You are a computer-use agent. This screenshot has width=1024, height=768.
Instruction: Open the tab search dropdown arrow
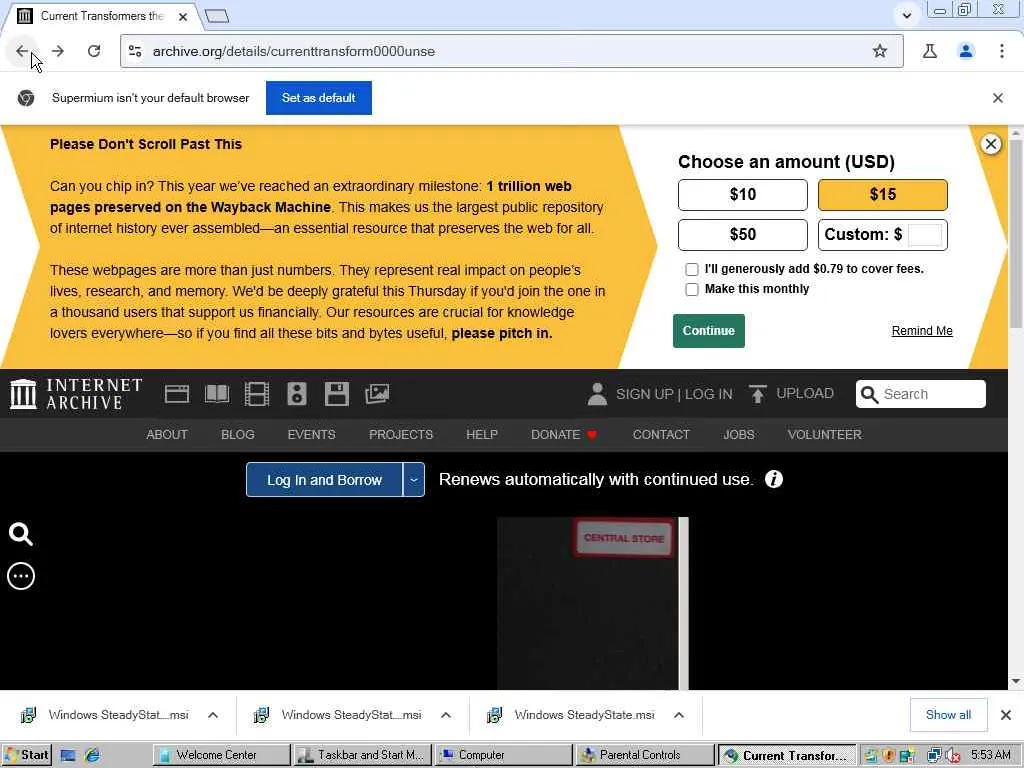coord(906,15)
